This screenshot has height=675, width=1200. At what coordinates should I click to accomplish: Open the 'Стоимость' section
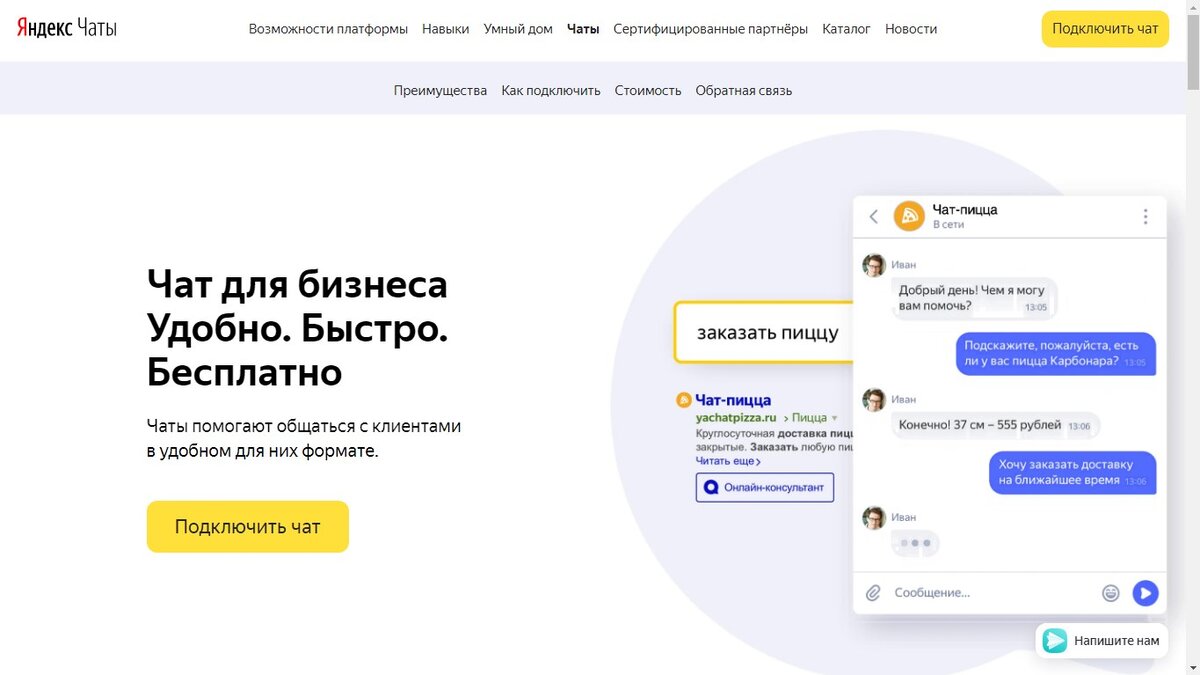pos(647,90)
